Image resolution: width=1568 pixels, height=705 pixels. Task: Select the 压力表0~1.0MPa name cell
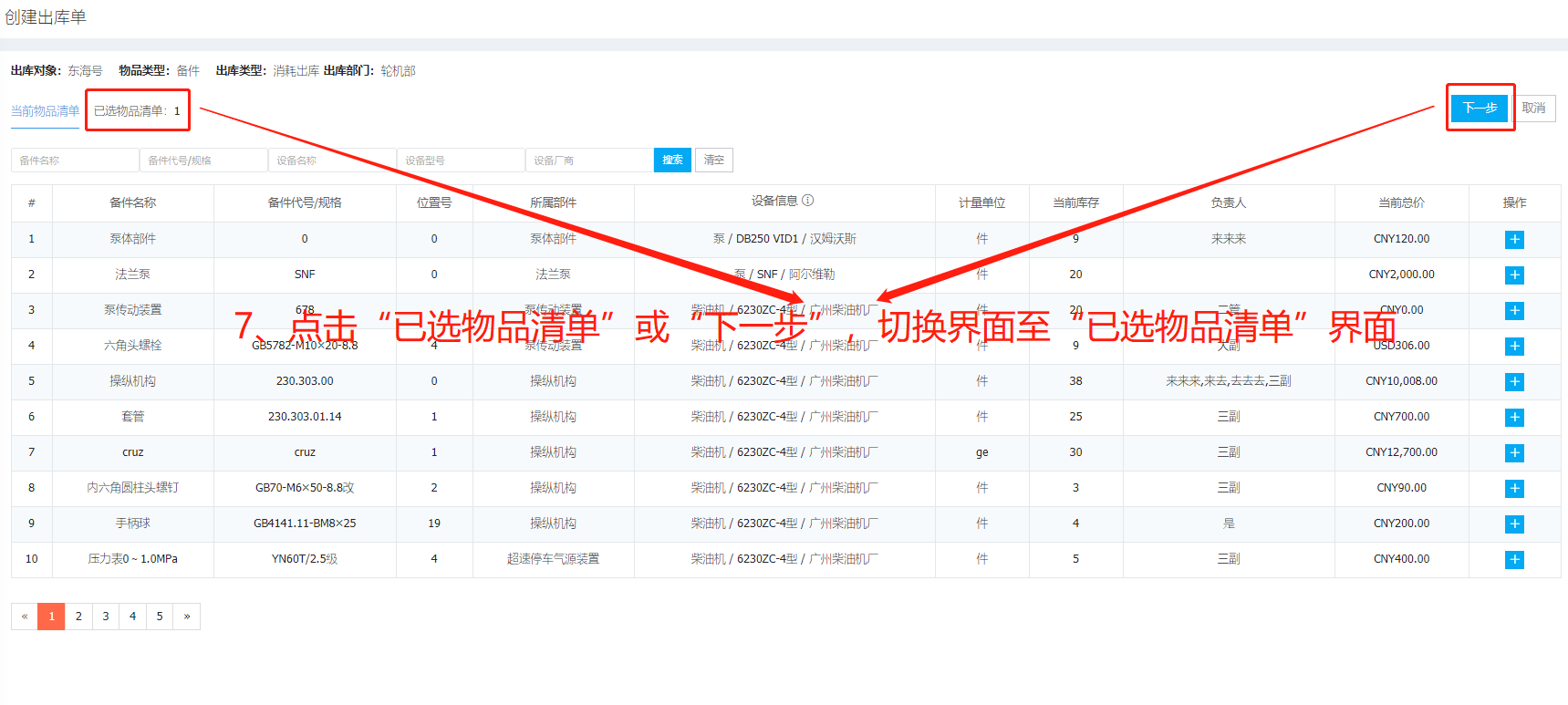tap(133, 559)
